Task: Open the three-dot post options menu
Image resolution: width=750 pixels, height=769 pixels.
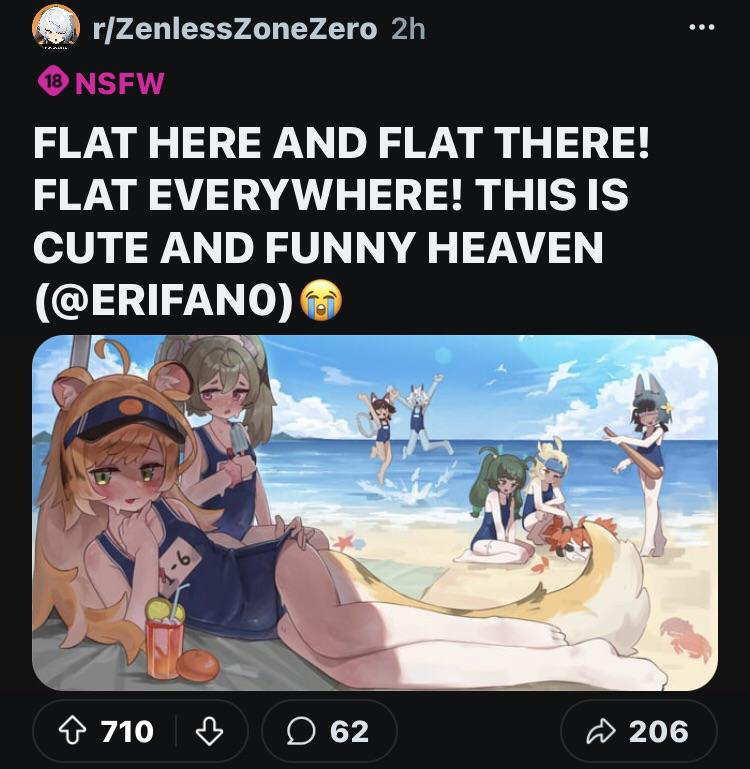Action: click(x=701, y=27)
